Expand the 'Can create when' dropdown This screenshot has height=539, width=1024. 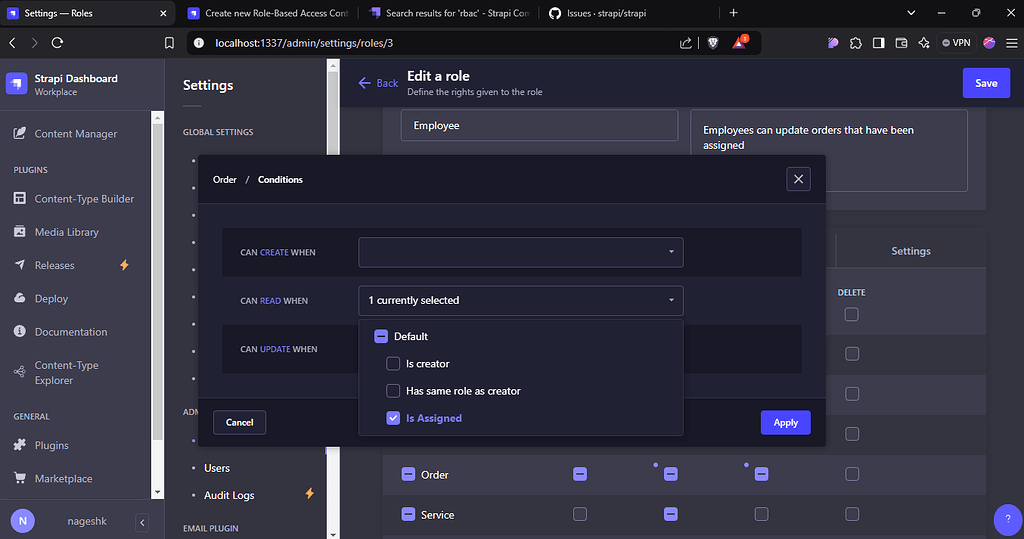(x=520, y=252)
